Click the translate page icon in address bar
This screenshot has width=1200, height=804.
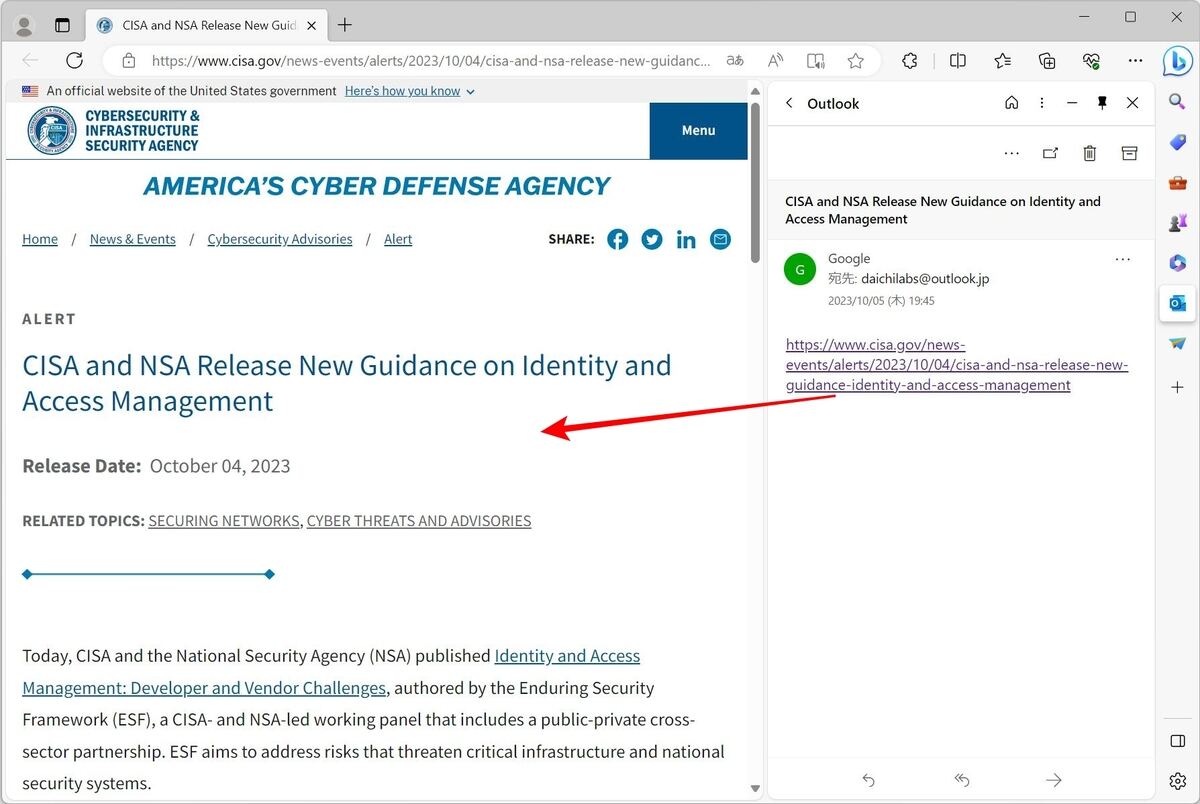[x=735, y=60]
